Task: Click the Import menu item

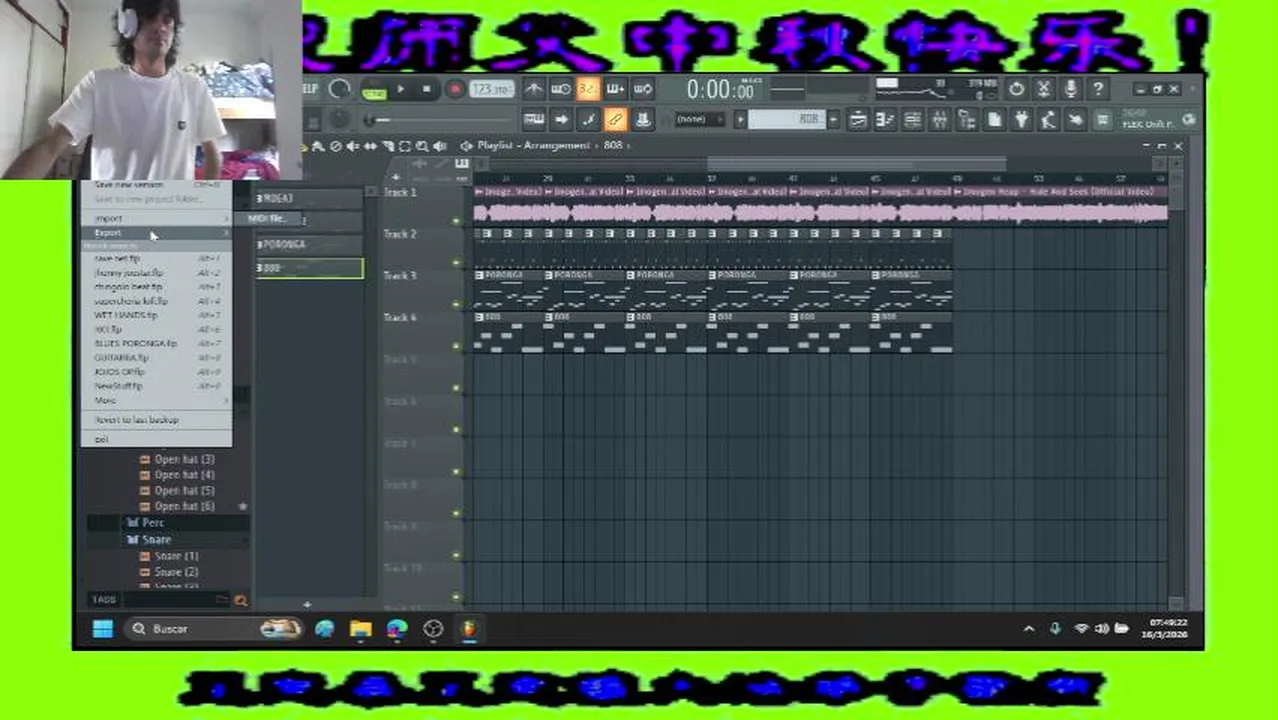Action: [156, 218]
